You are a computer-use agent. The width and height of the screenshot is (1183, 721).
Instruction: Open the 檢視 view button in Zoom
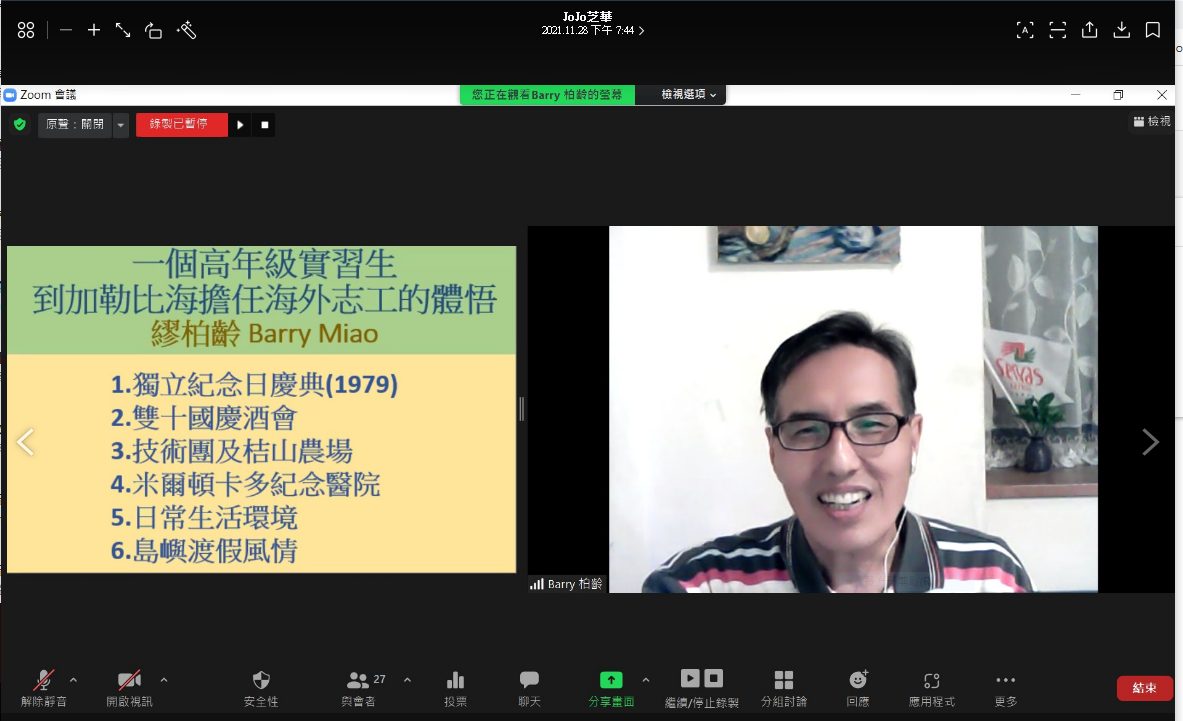coord(1152,121)
